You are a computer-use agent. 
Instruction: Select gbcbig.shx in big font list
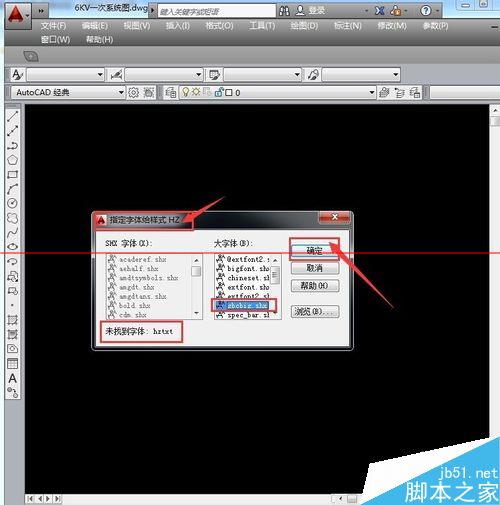point(242,305)
